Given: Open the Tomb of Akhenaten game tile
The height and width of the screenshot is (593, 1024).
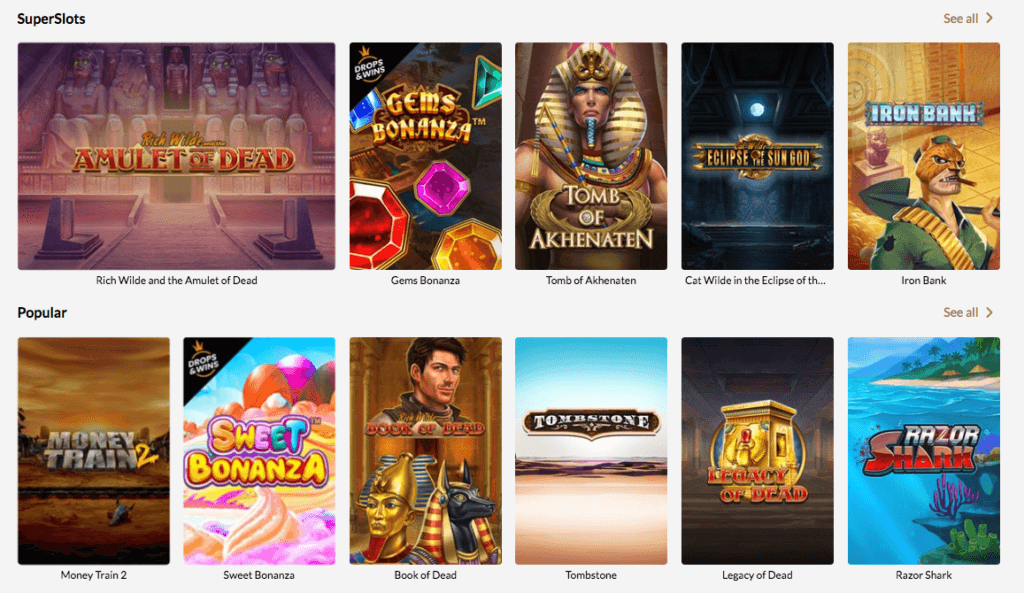Looking at the screenshot, I should coord(591,156).
